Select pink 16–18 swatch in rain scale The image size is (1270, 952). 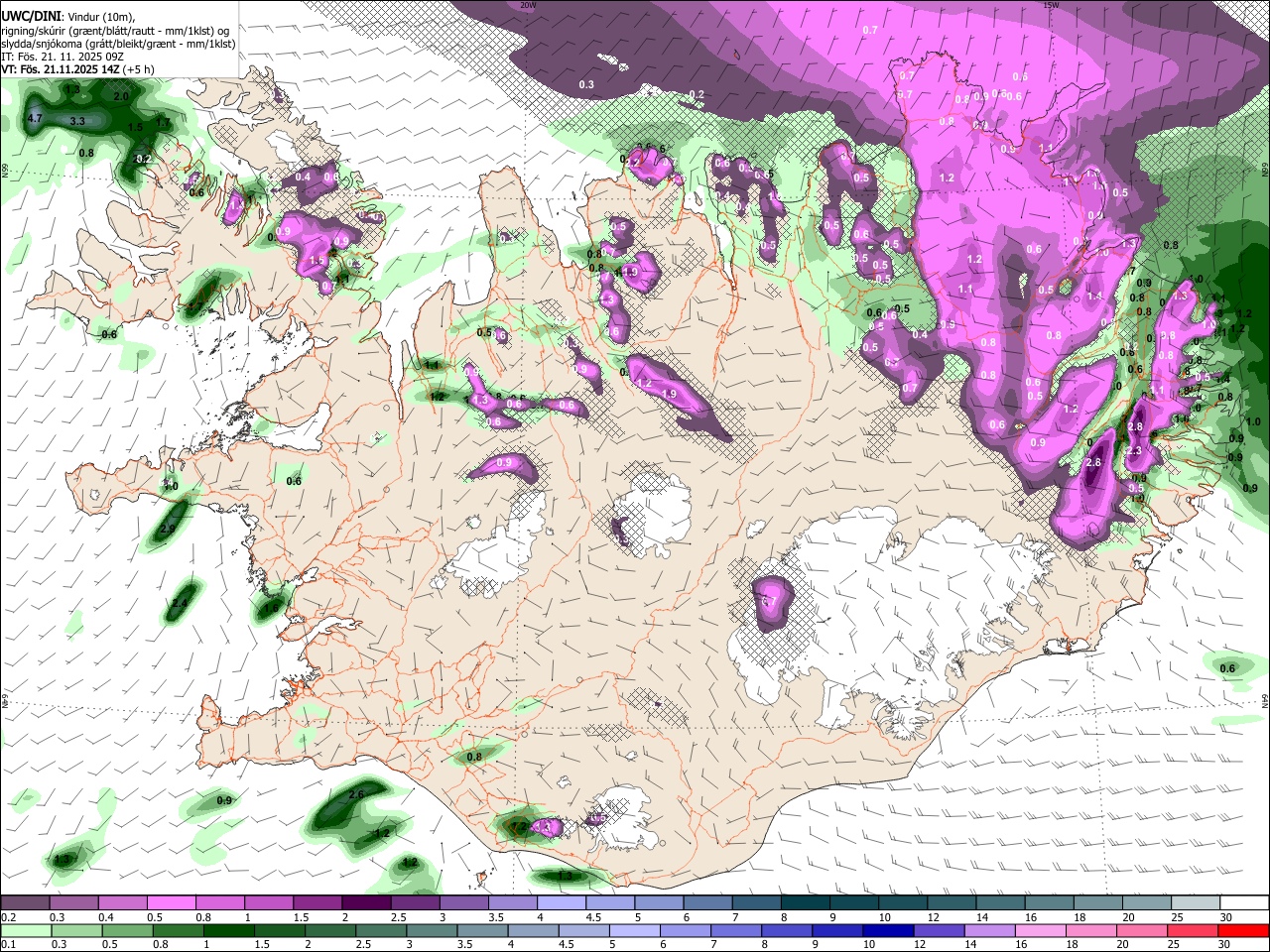[x=1041, y=930]
